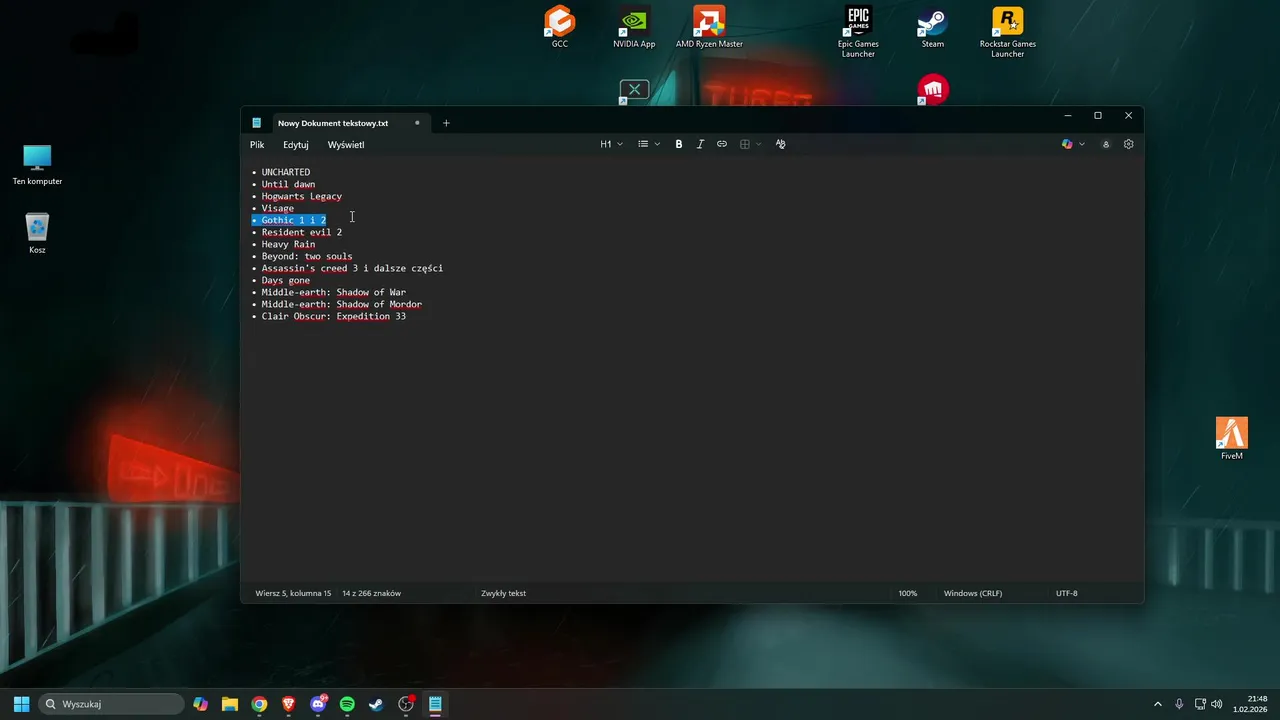Click the table icon in Notepad toolbar
This screenshot has width=1280, height=720.
(745, 144)
